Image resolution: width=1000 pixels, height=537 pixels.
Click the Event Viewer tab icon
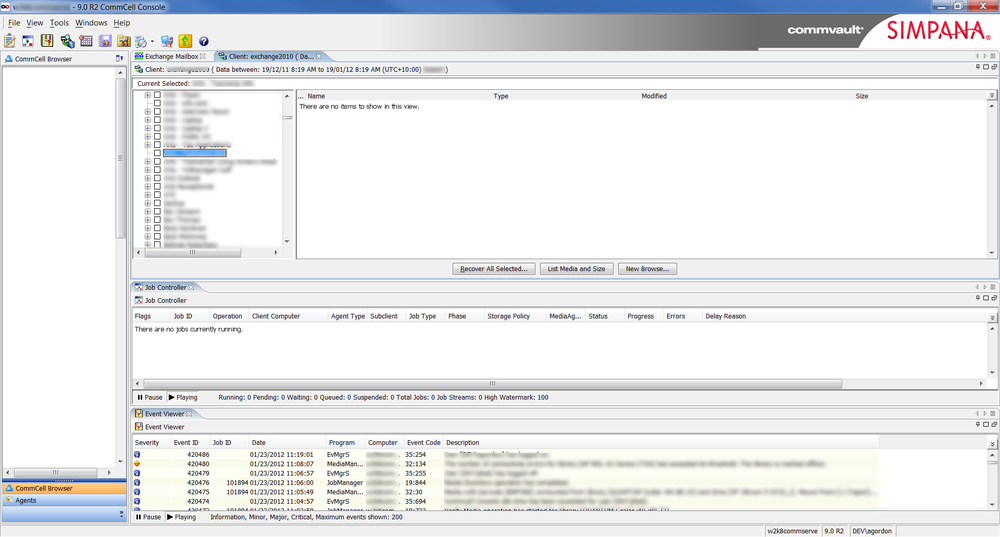[138, 414]
